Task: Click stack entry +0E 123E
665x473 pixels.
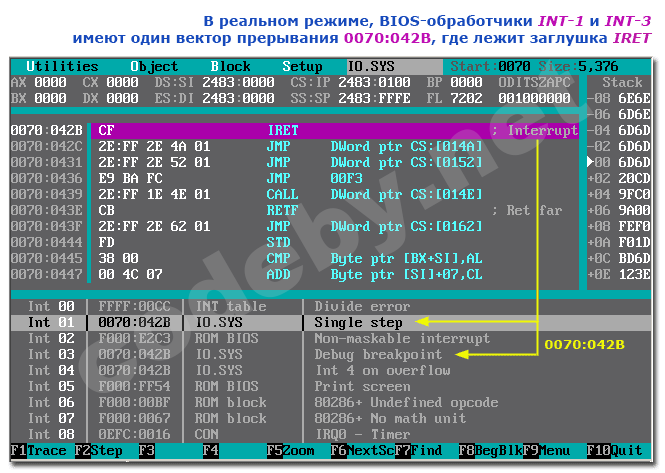Action: (619, 274)
